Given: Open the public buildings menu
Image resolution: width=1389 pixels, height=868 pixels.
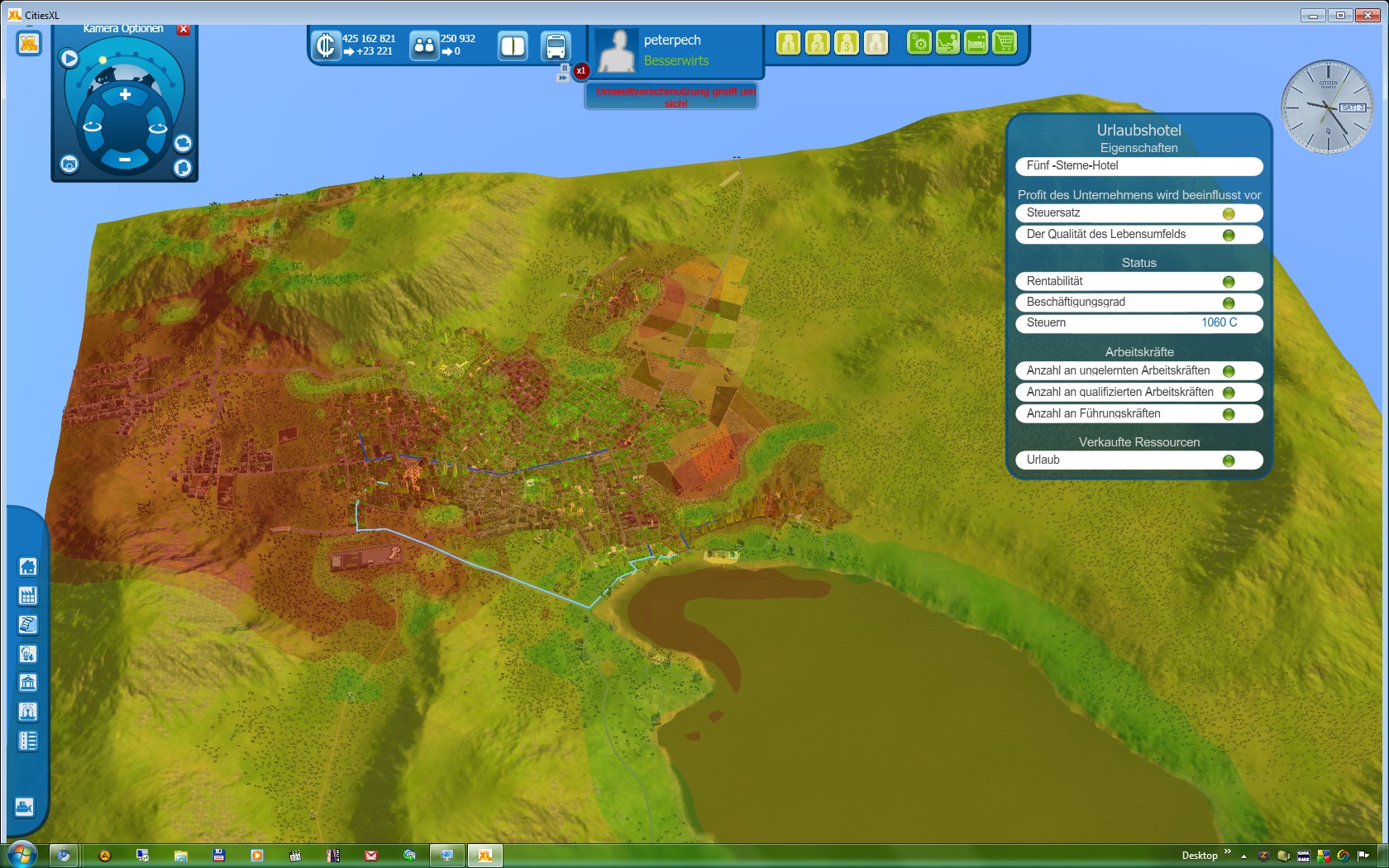Looking at the screenshot, I should (x=27, y=683).
